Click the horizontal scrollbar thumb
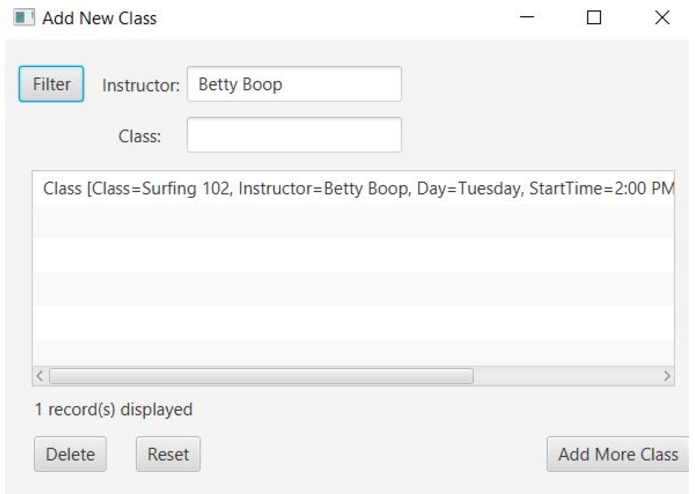This screenshot has width=695, height=494. coord(260,376)
